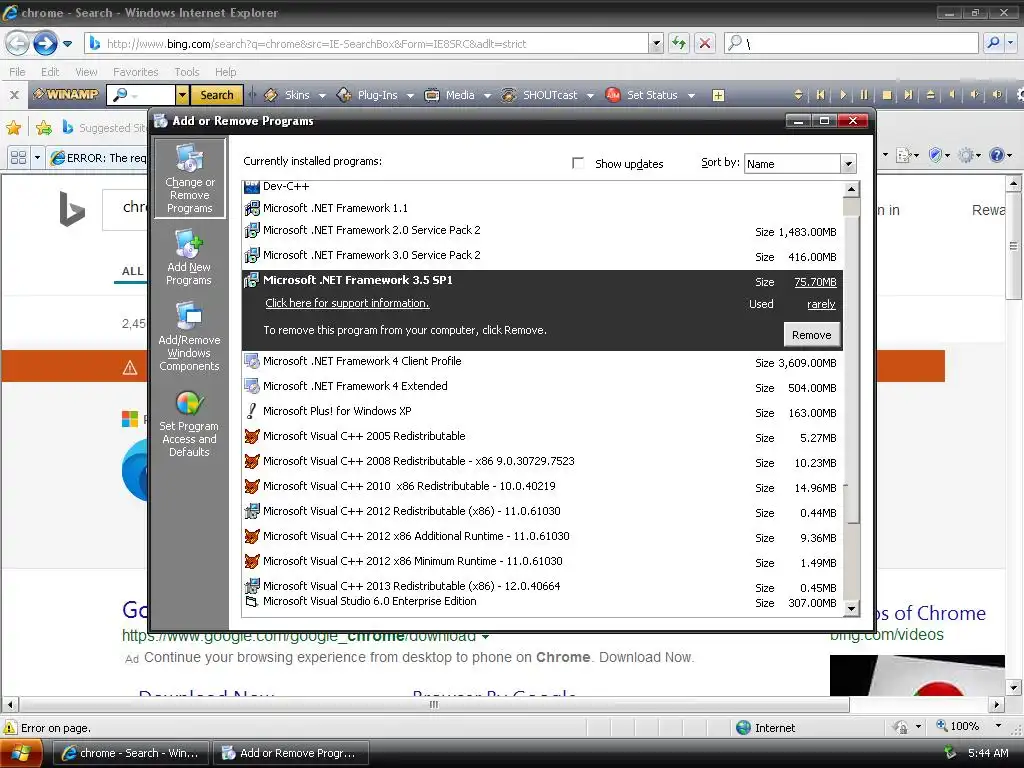Skip to previous track in Winamp toolbar
The height and width of the screenshot is (768, 1024).
[x=820, y=95]
